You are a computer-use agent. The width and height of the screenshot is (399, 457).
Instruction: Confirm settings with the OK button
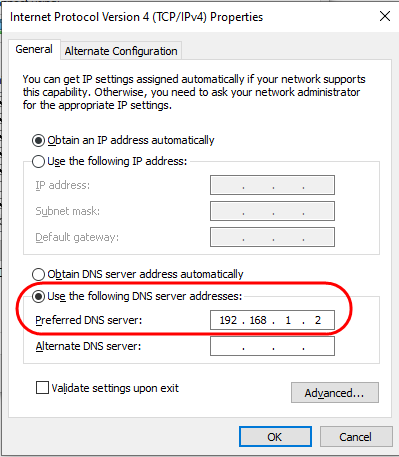275,436
